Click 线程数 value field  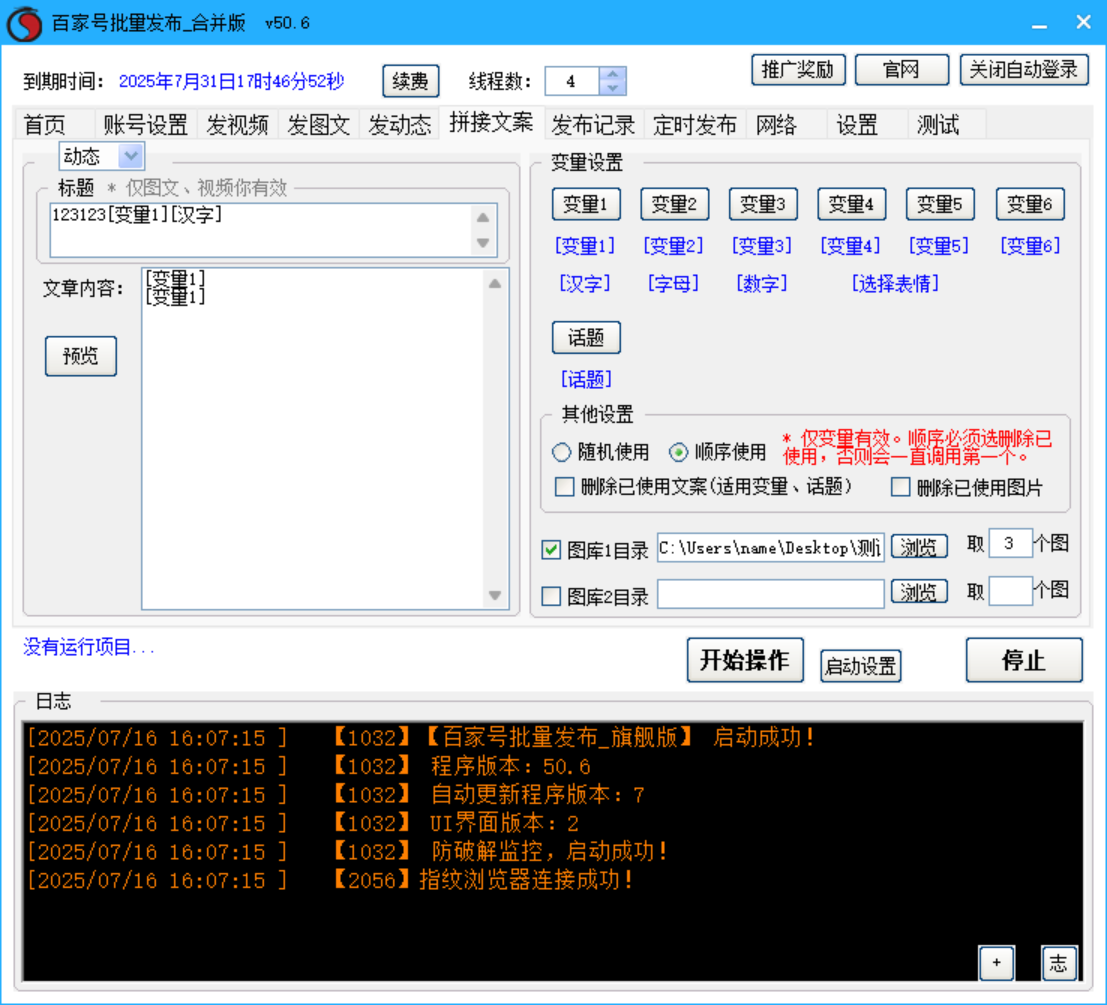coord(572,81)
